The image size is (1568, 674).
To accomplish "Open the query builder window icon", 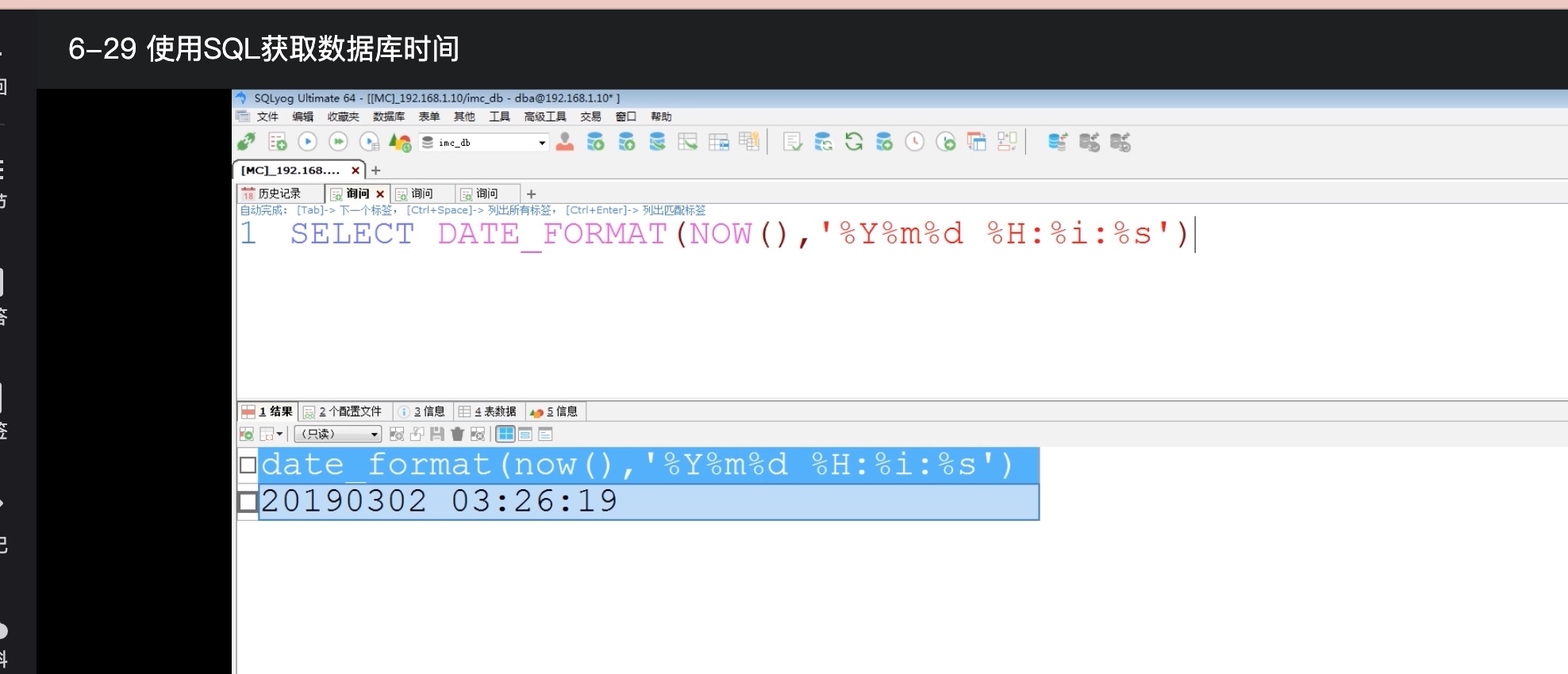I will 976,142.
